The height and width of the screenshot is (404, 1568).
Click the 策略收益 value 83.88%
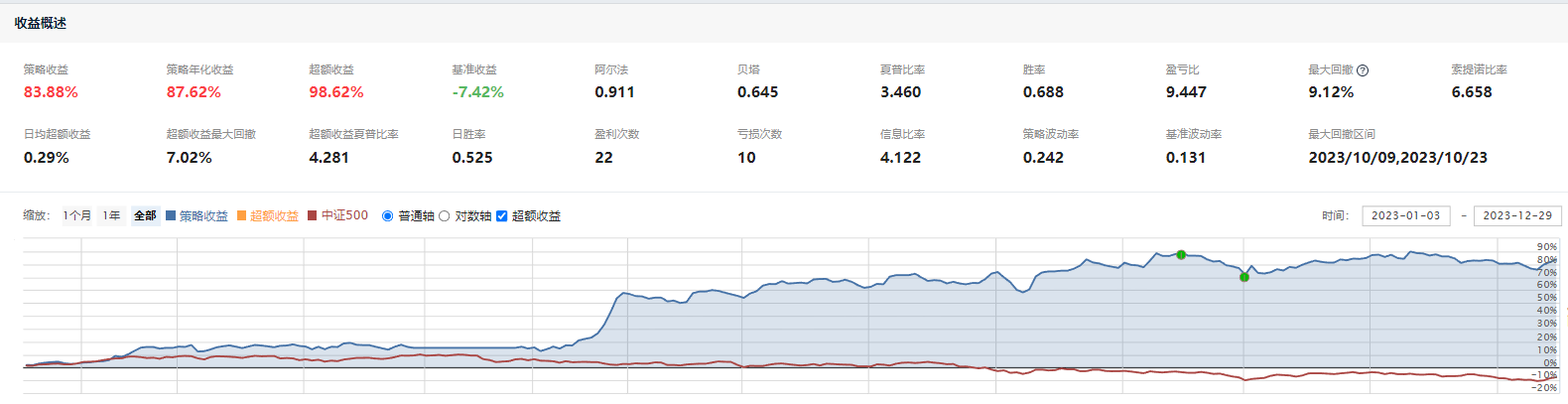51,92
